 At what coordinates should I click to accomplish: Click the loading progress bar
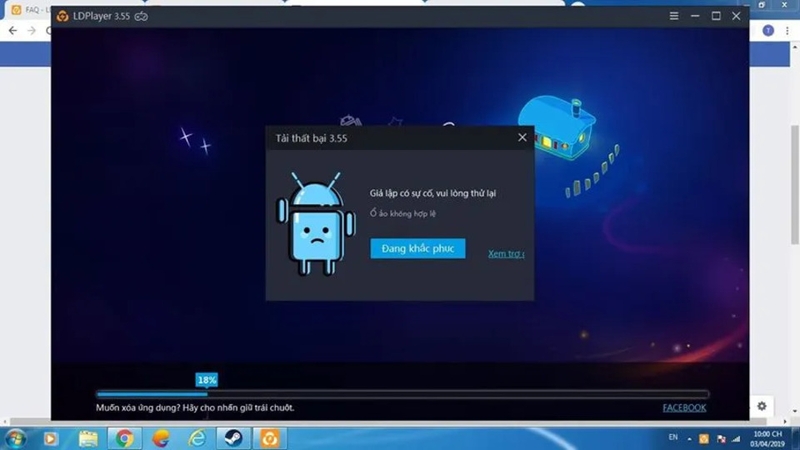tap(402, 394)
